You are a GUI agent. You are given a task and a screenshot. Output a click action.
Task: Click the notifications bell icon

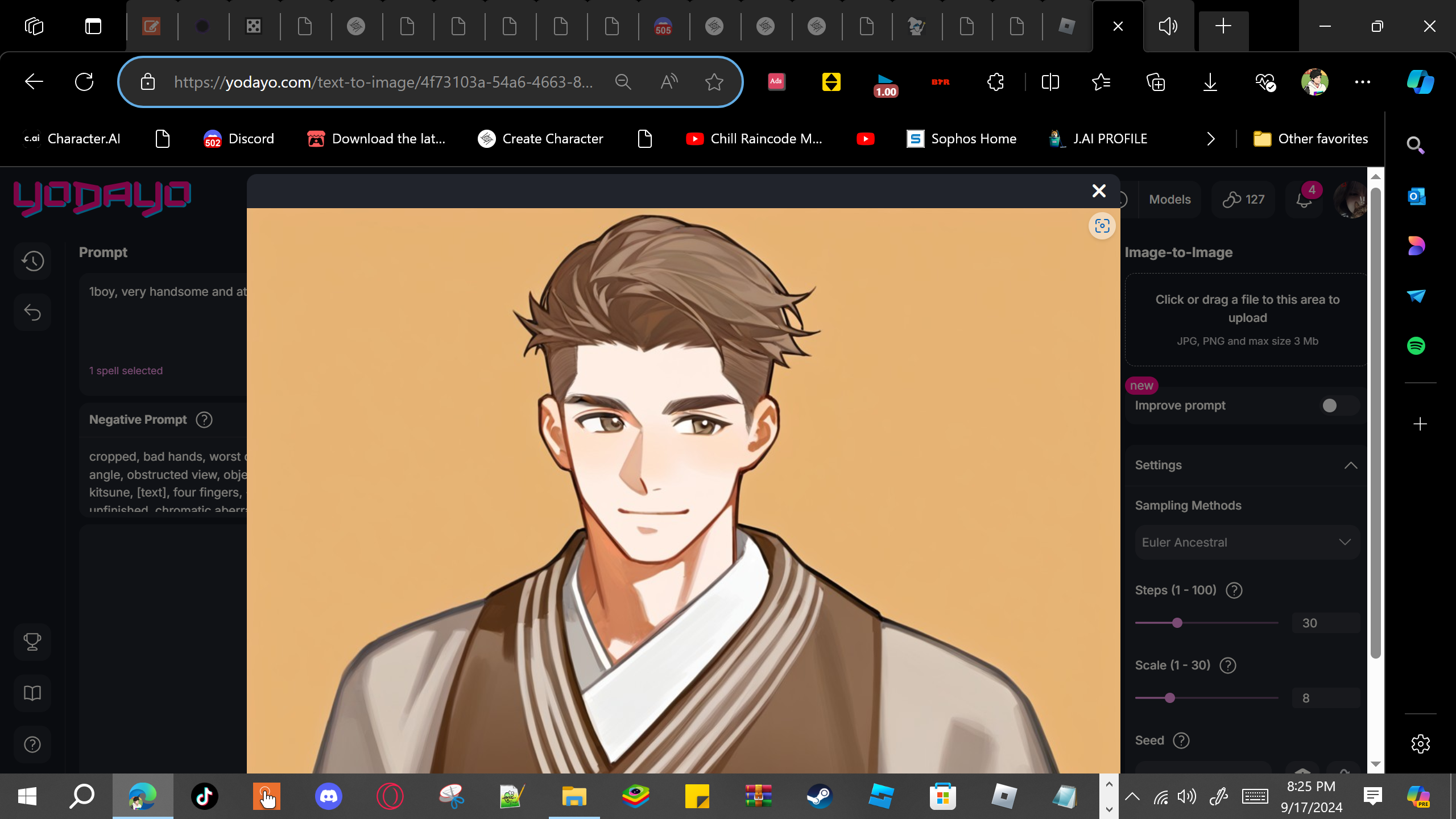pos(1304,200)
